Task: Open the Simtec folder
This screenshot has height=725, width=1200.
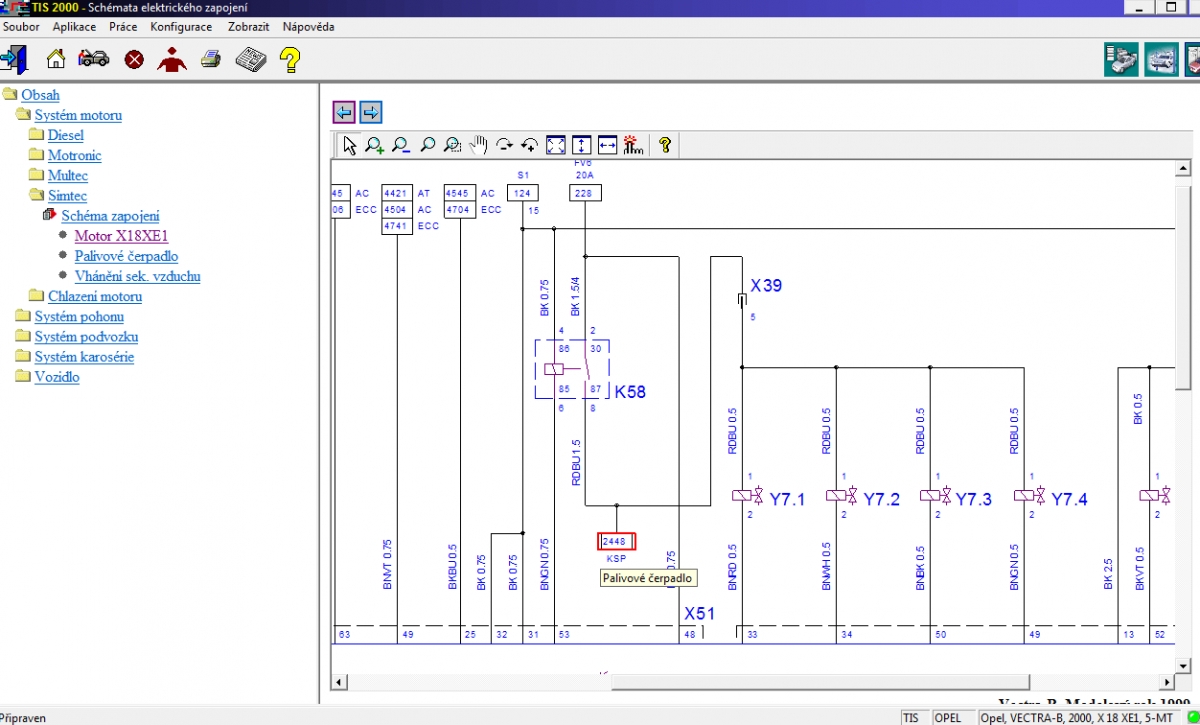Action: (x=68, y=196)
